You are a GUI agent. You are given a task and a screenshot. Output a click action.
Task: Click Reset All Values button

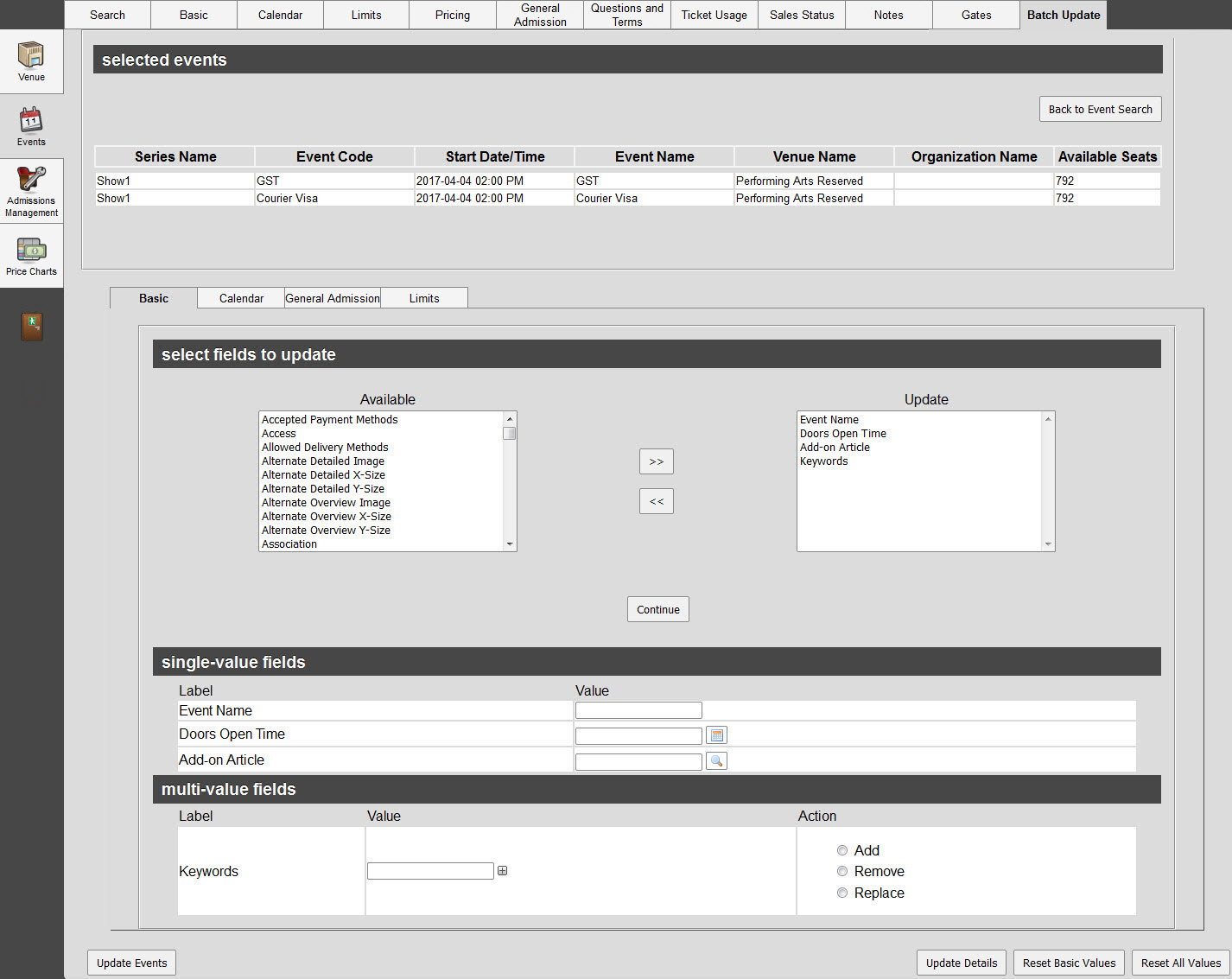(x=1181, y=963)
